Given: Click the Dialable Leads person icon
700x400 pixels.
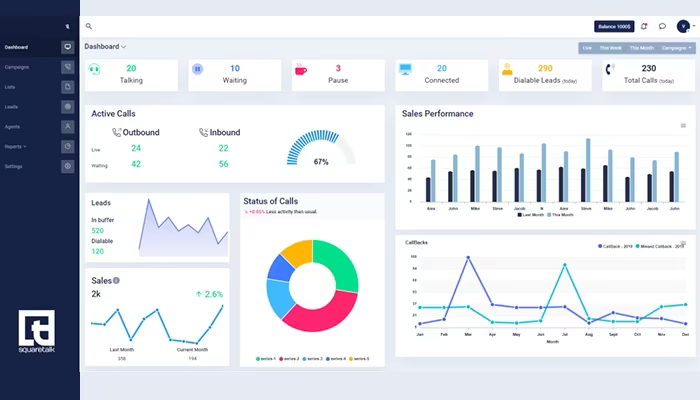Looking at the screenshot, I should (x=507, y=69).
